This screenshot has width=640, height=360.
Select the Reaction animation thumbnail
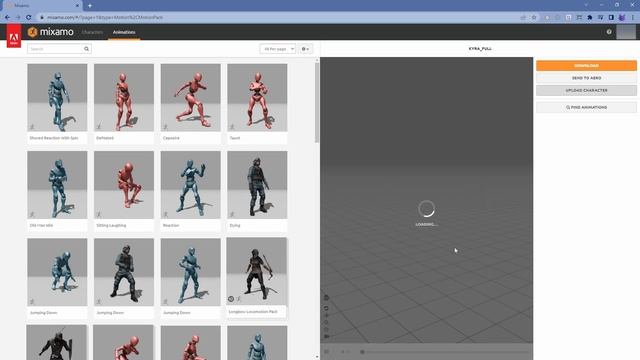(x=191, y=185)
